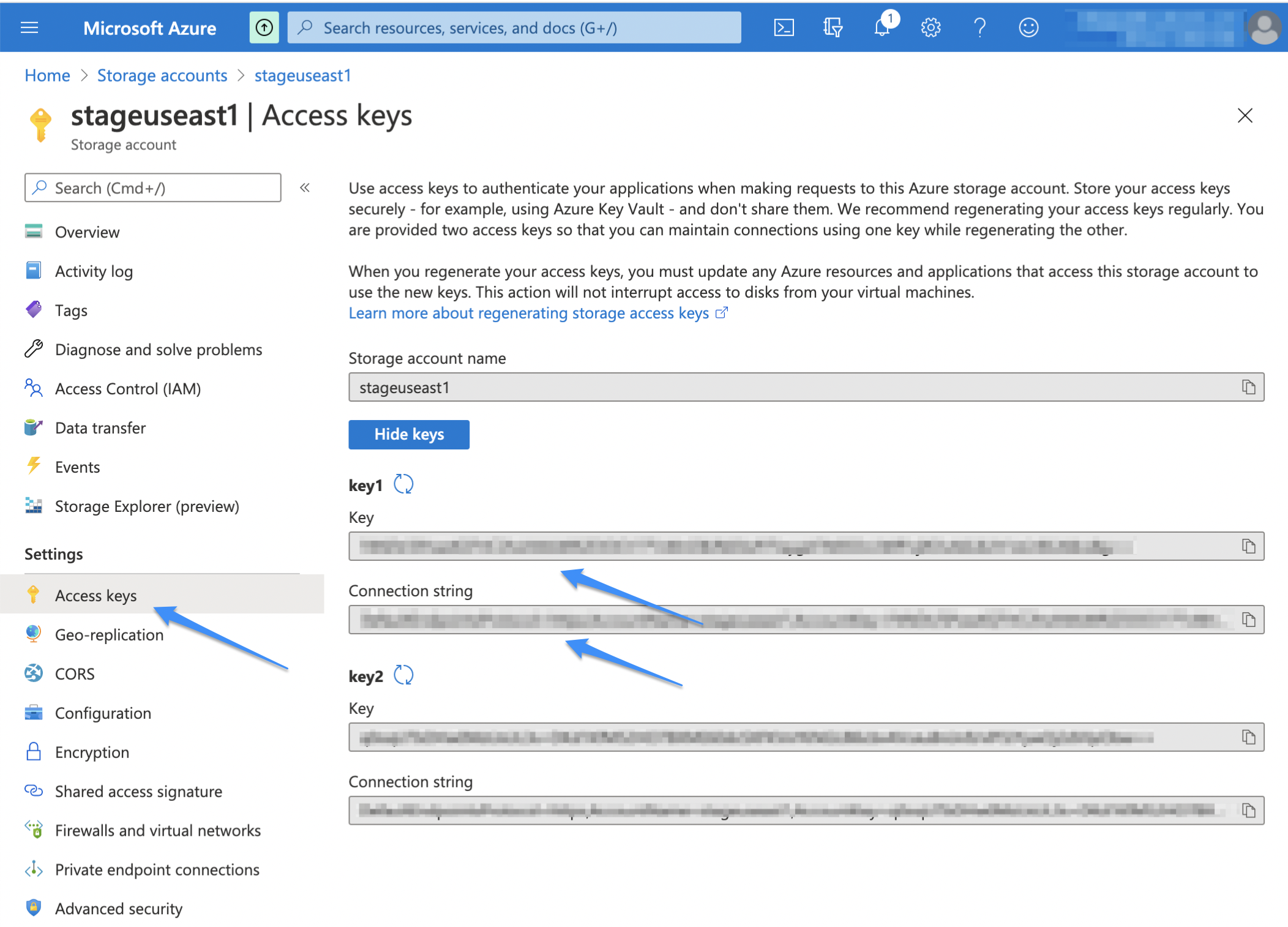Screen dimensions: 1288x927
Task: Open the Help question mark menu
Action: tap(979, 28)
